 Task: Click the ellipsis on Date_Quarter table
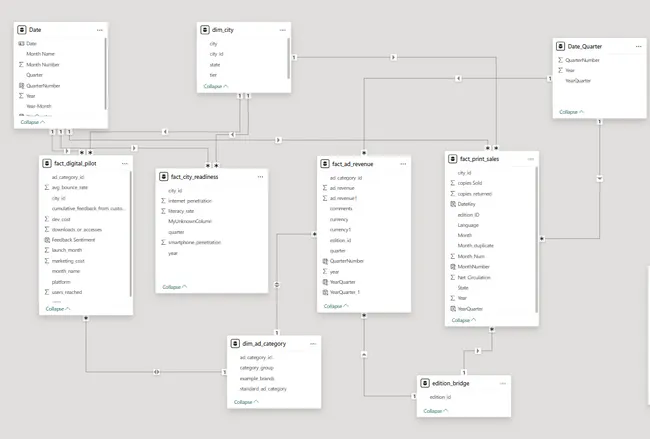pyautogui.click(x=624, y=46)
